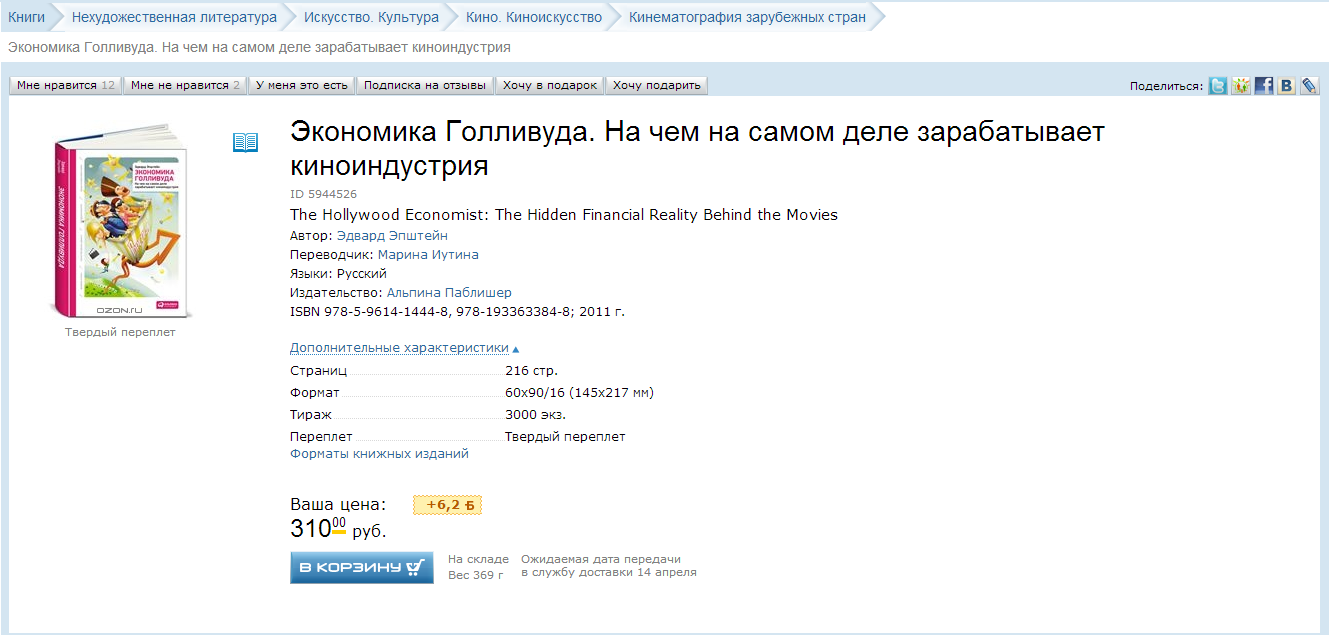Select the price '310 руб.'
The image size is (1329, 635).
click(338, 530)
